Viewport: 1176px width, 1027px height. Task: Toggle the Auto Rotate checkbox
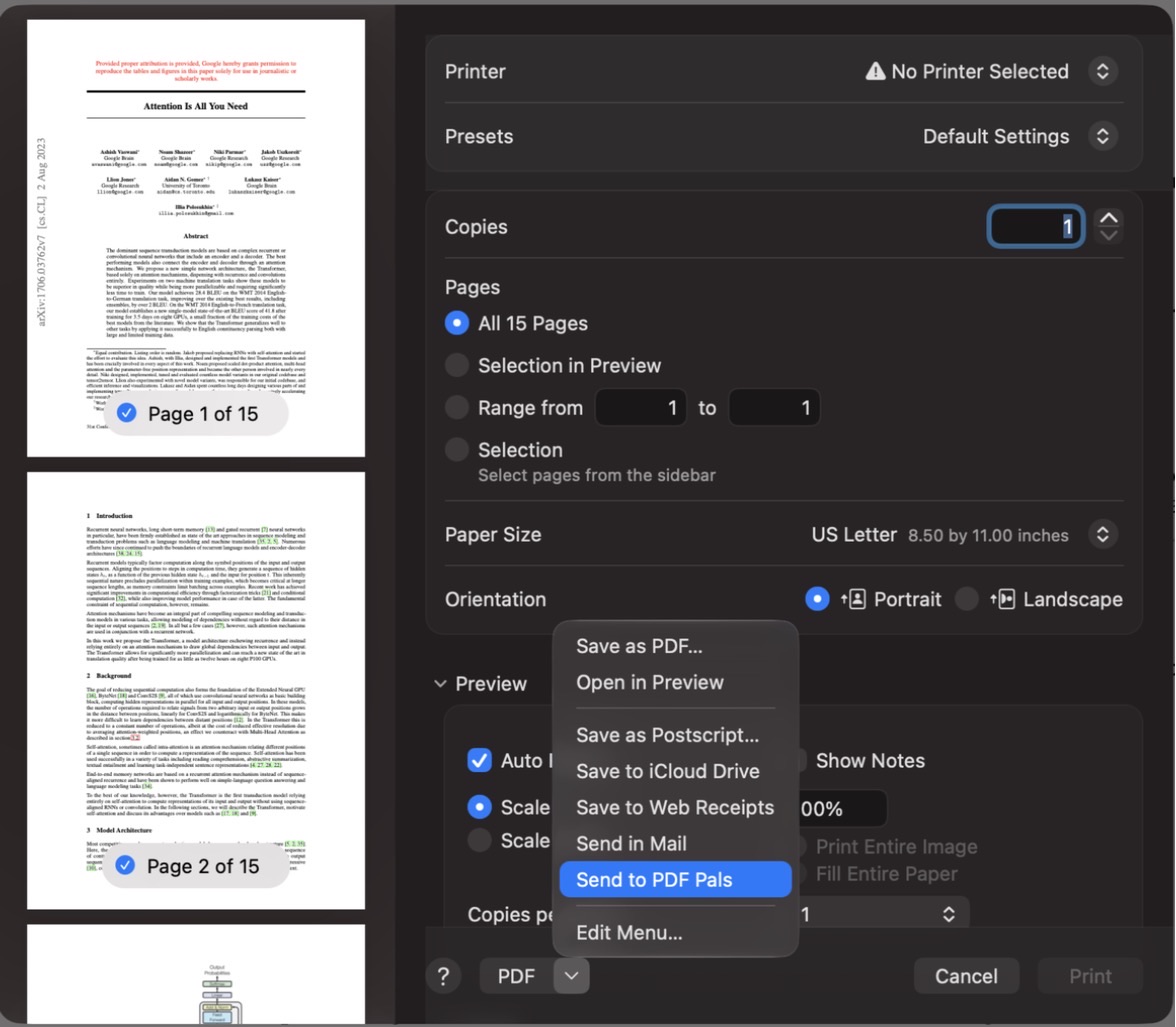[479, 761]
